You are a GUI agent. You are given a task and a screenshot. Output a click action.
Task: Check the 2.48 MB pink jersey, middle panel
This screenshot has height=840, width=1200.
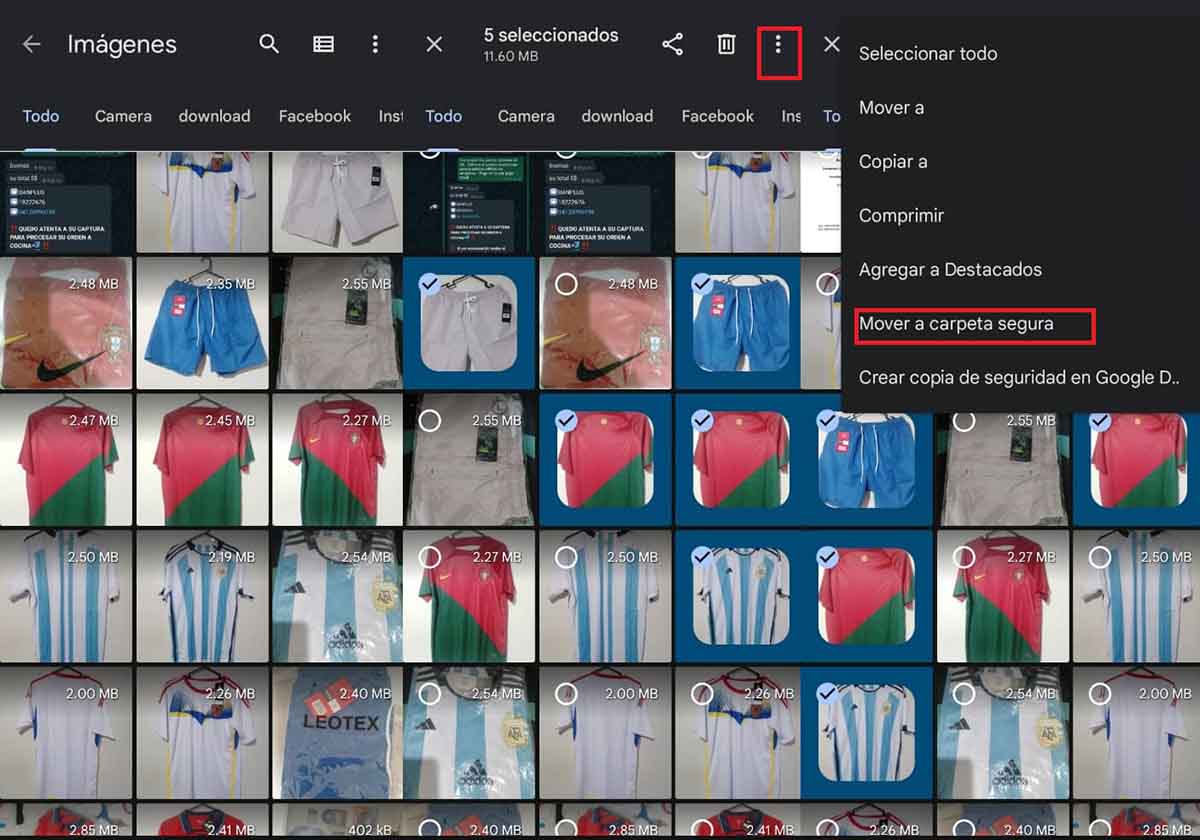pos(565,284)
